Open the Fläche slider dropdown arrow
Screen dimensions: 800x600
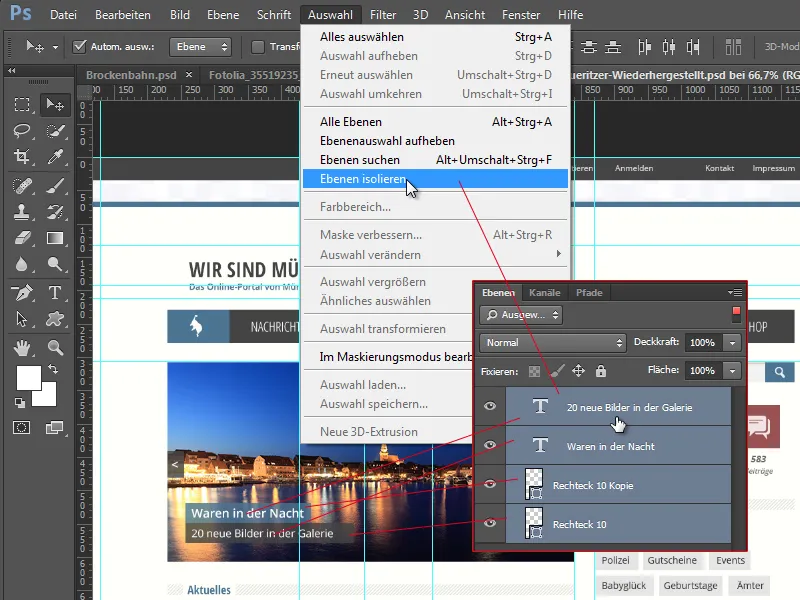click(732, 371)
